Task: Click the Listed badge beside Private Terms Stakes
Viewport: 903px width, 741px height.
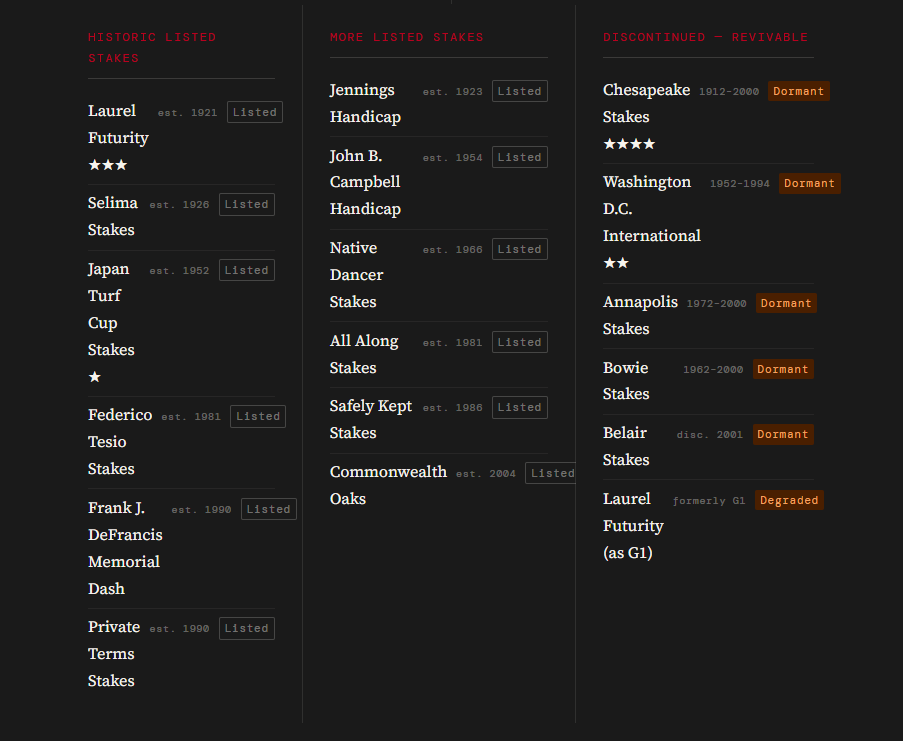Action: tap(246, 628)
